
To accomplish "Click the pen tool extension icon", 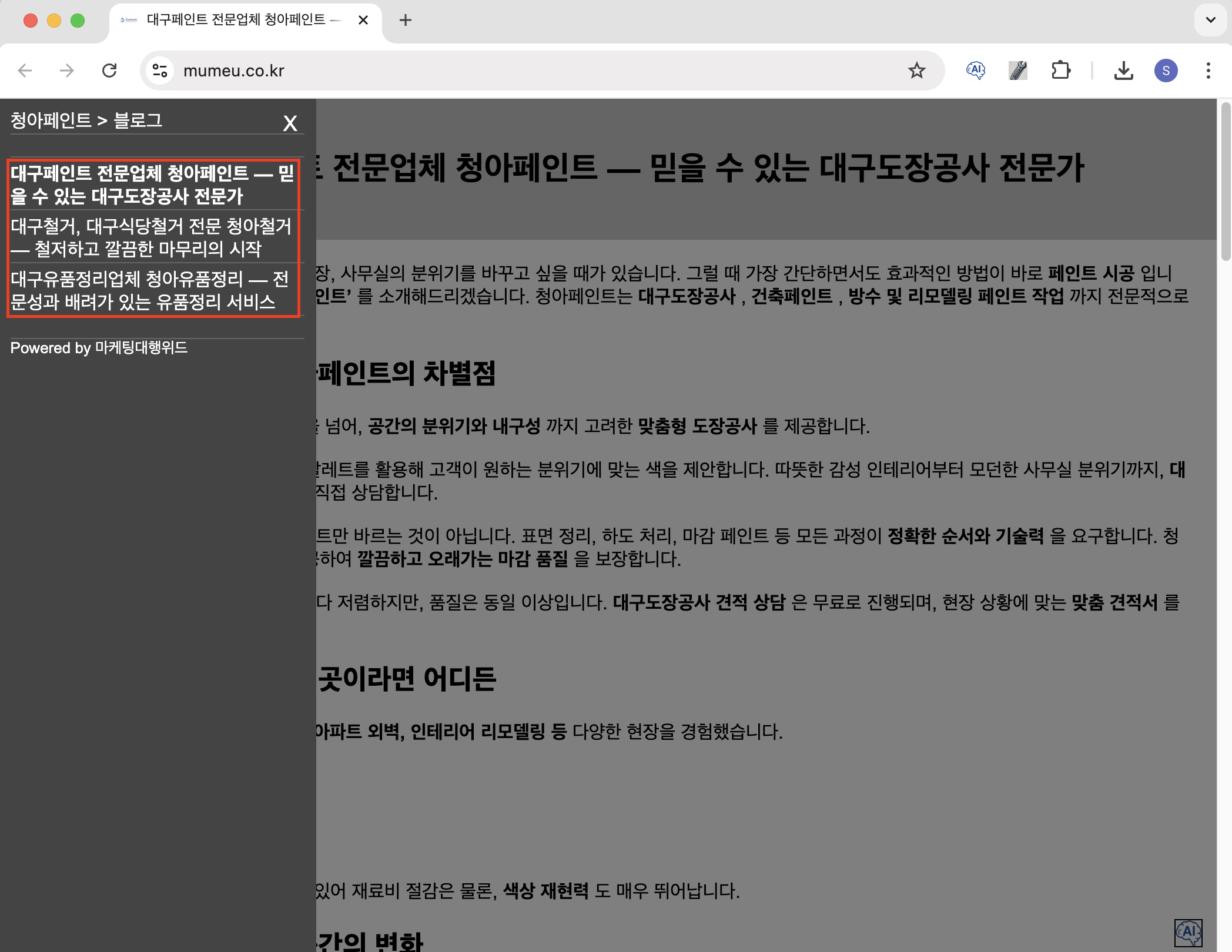I will click(1018, 71).
